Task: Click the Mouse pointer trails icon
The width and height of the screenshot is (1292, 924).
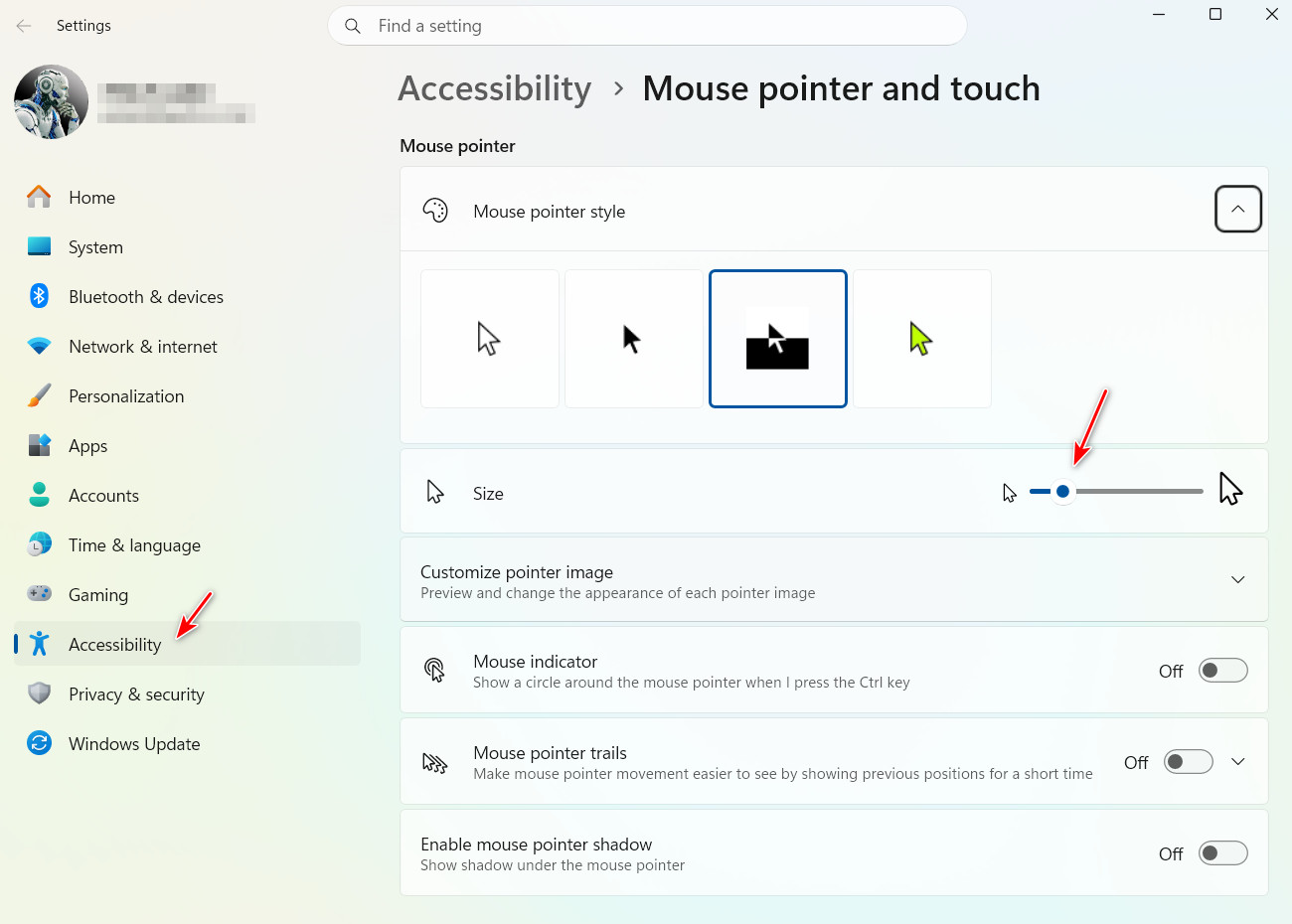Action: 435,762
